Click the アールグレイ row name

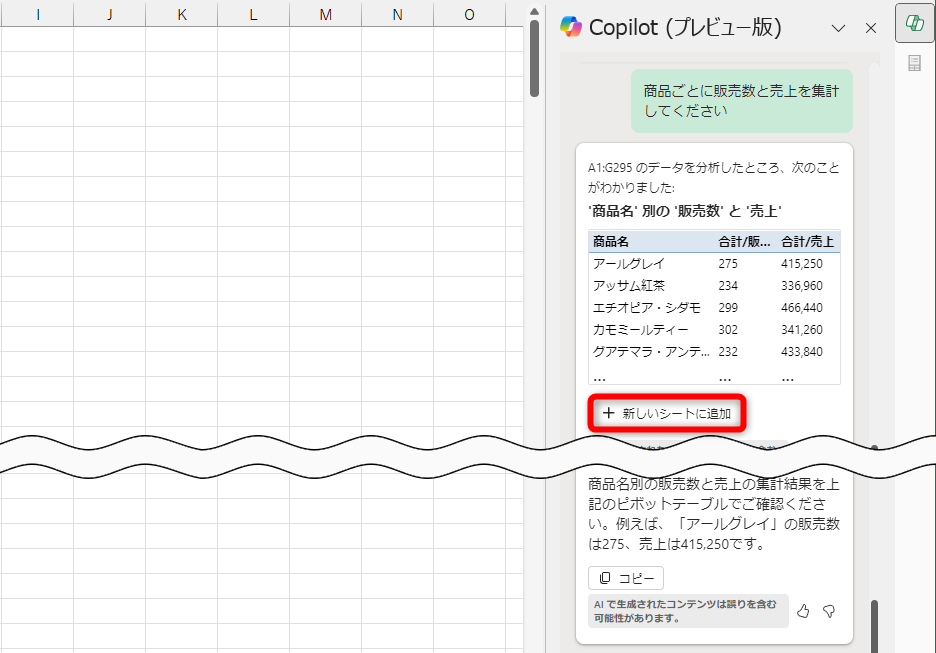point(629,263)
